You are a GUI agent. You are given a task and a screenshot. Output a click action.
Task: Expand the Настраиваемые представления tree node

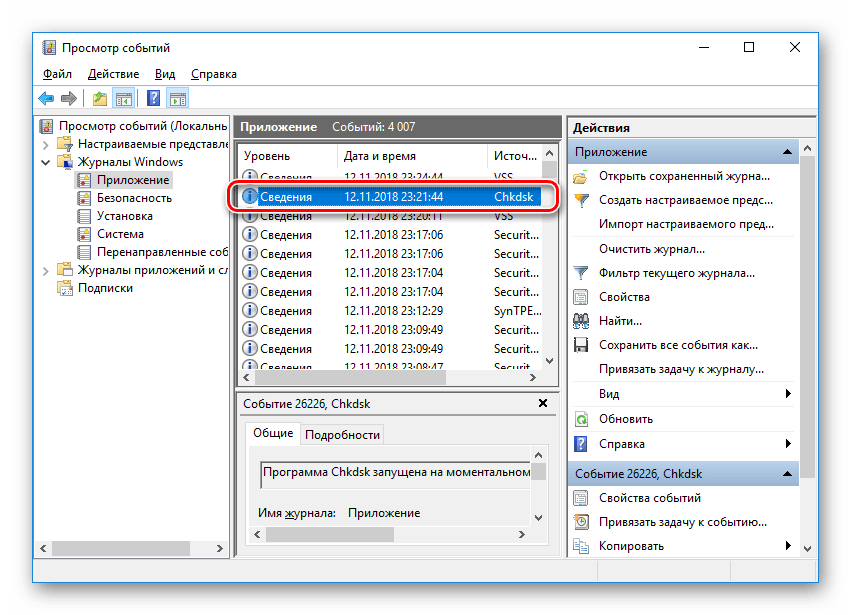click(45, 144)
